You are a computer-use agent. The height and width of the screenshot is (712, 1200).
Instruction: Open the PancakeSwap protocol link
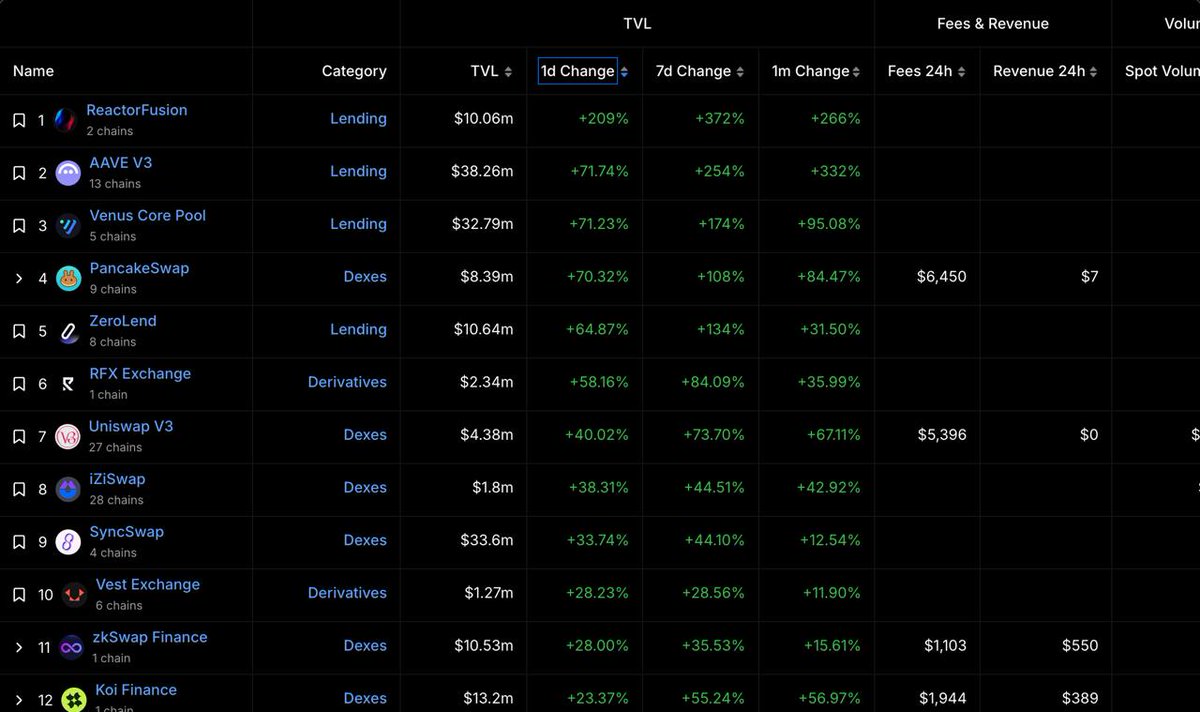[139, 268]
